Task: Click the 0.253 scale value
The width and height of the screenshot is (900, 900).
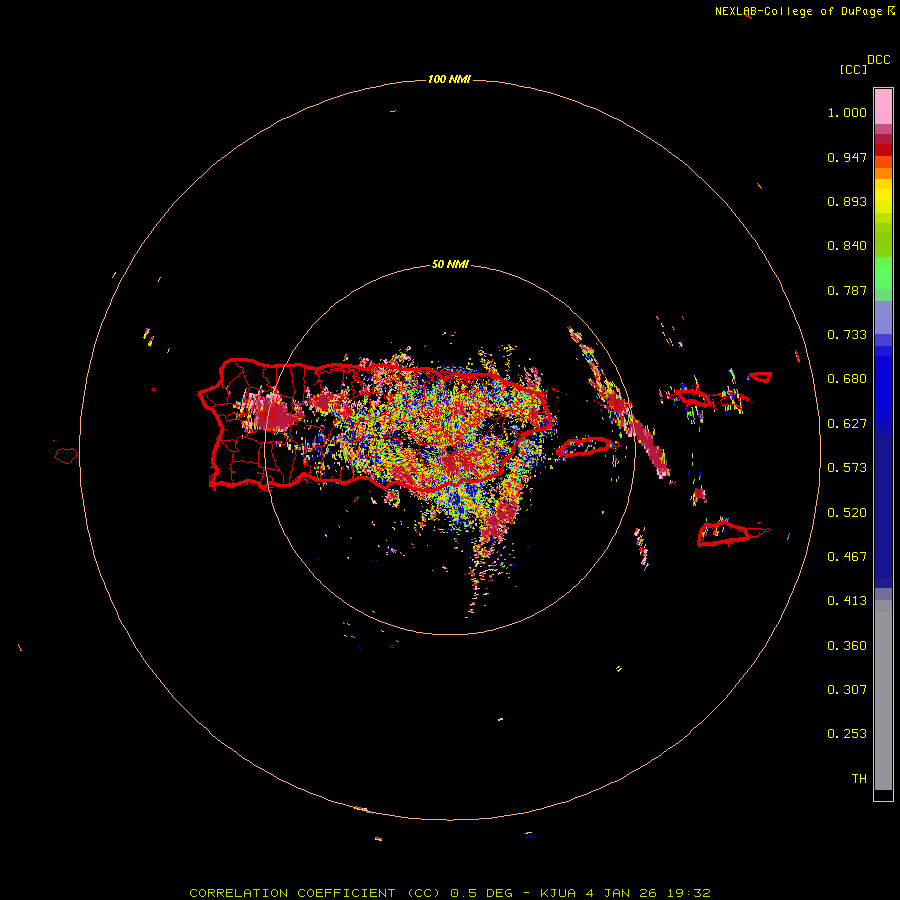Action: point(847,734)
